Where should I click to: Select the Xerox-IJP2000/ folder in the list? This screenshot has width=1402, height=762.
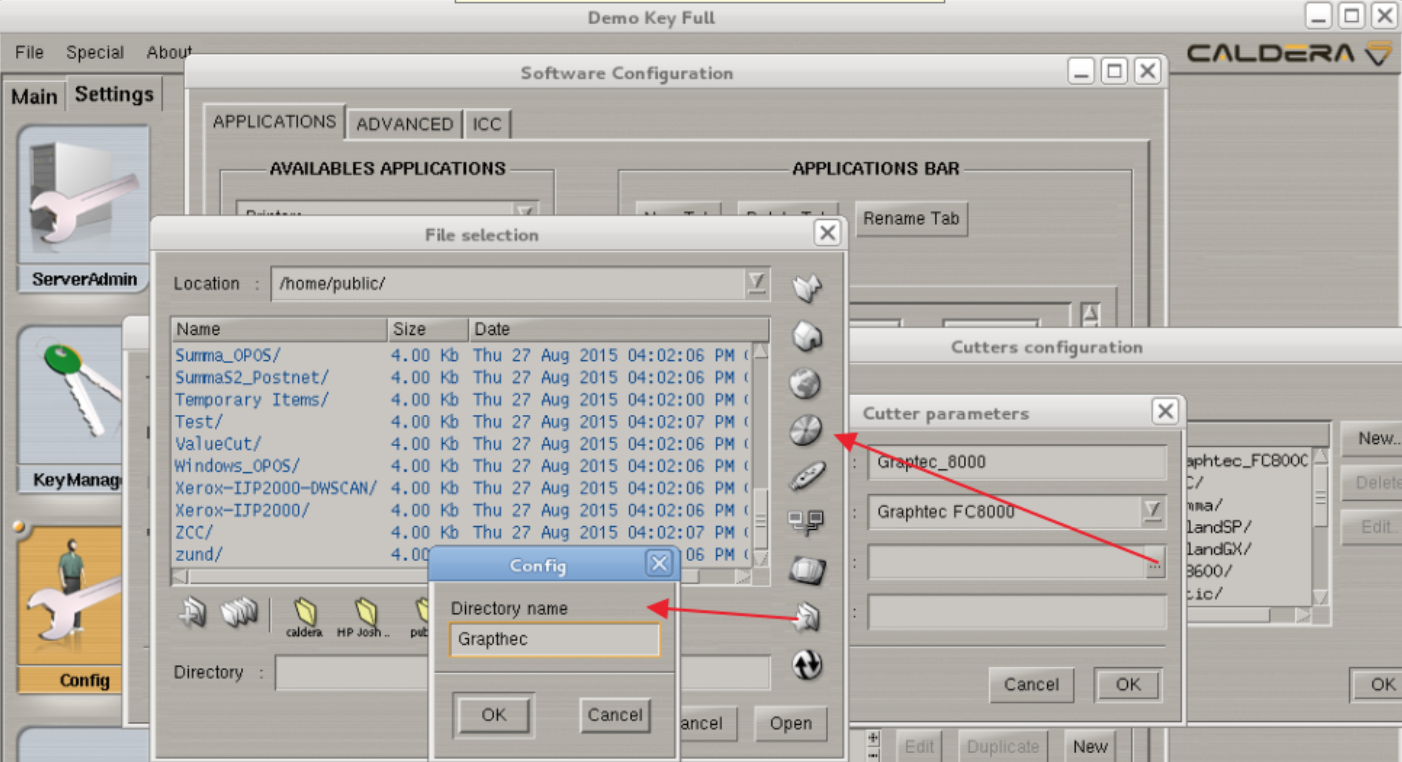243,510
